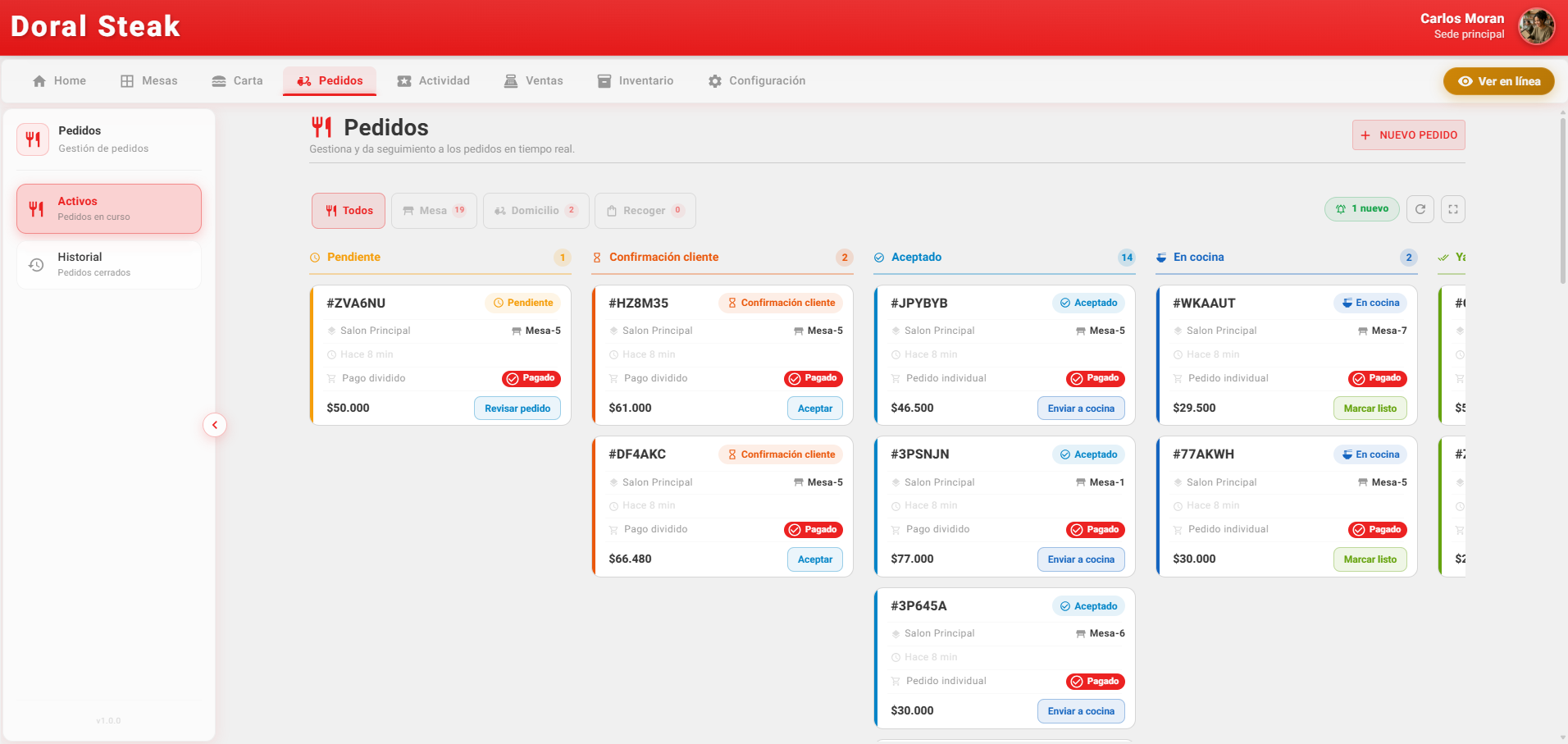
Task: Select the Todos filter
Action: (349, 211)
